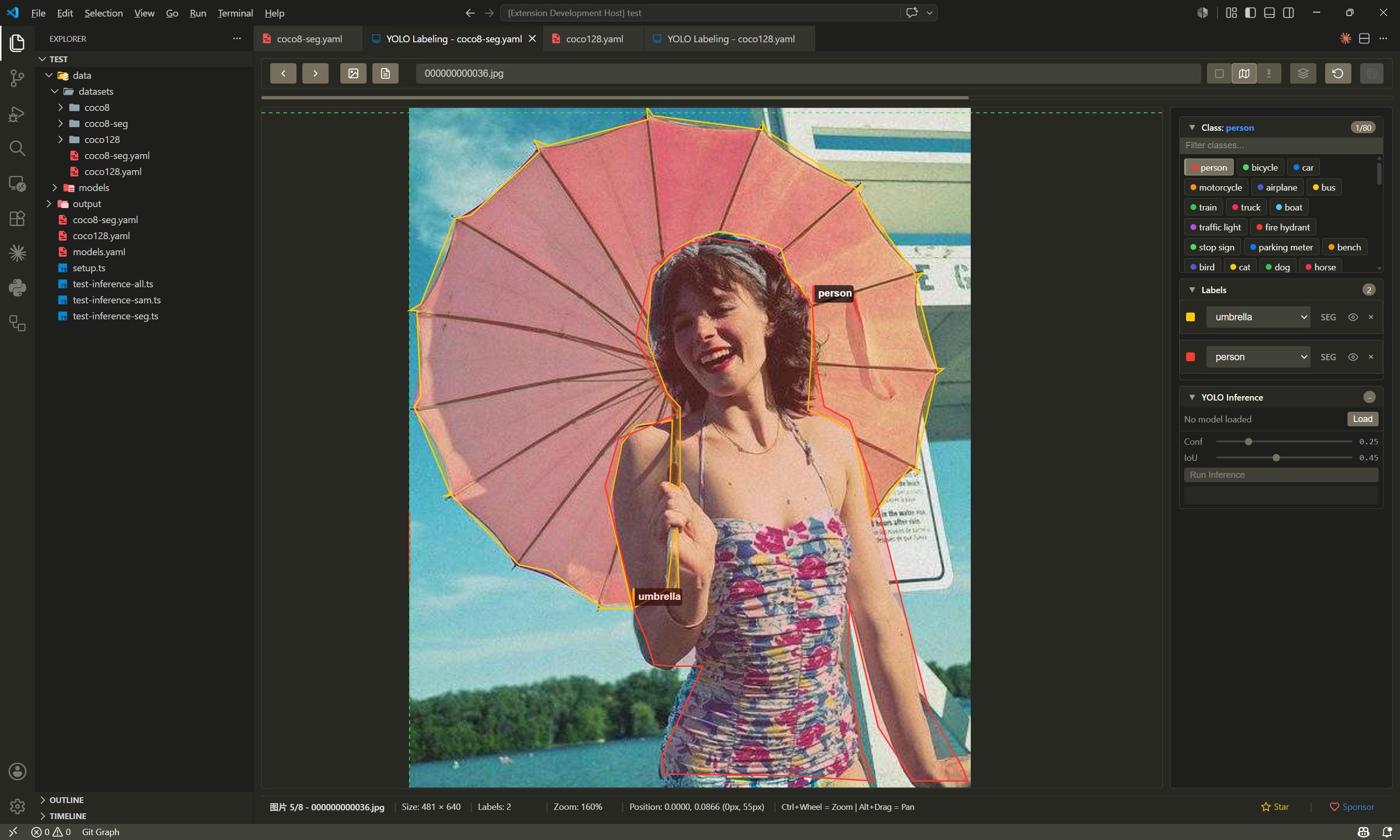The height and width of the screenshot is (840, 1400).
Task: Go to previous image with left arrow
Action: point(283,73)
